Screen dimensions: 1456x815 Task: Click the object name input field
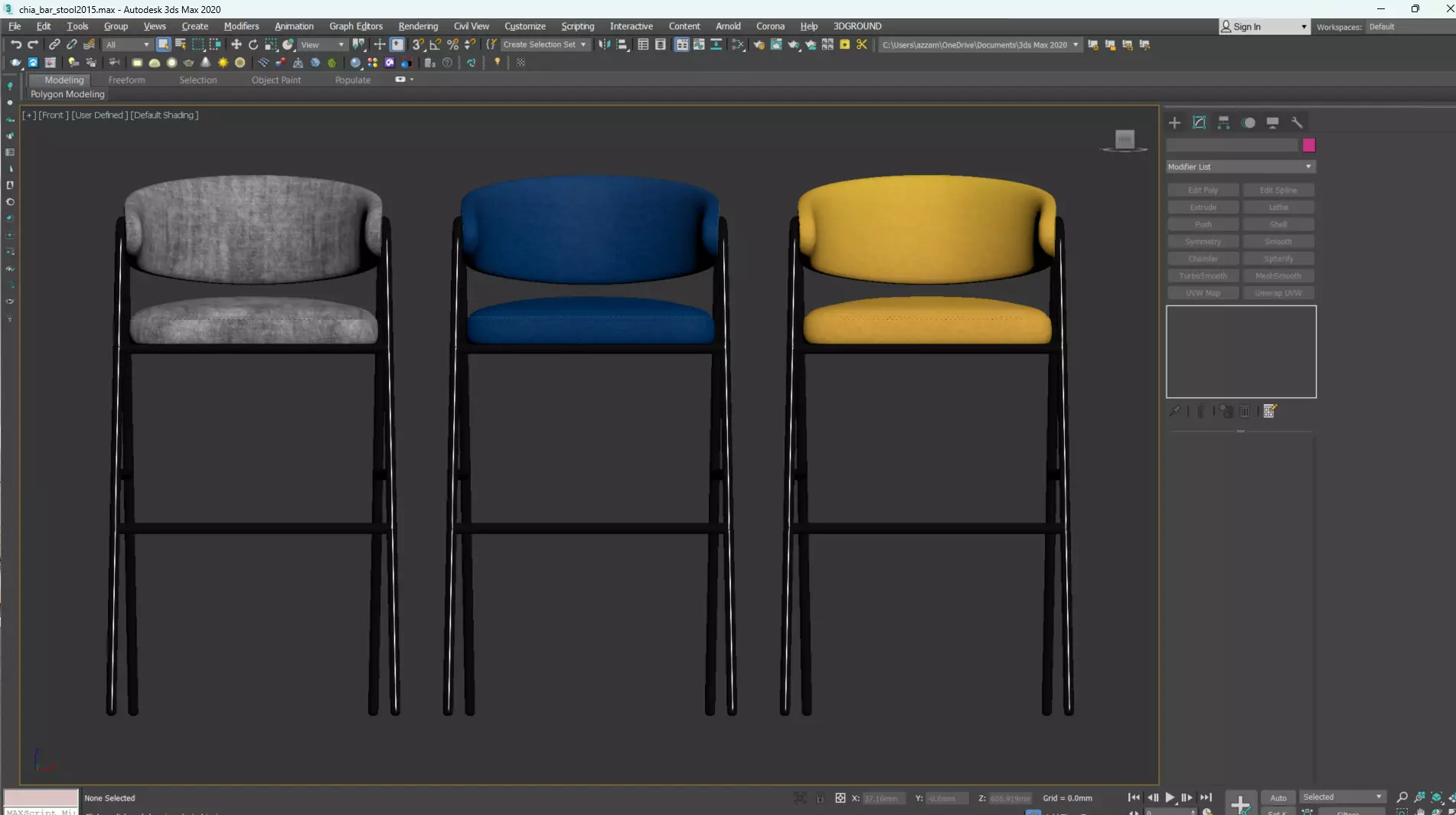click(1232, 145)
